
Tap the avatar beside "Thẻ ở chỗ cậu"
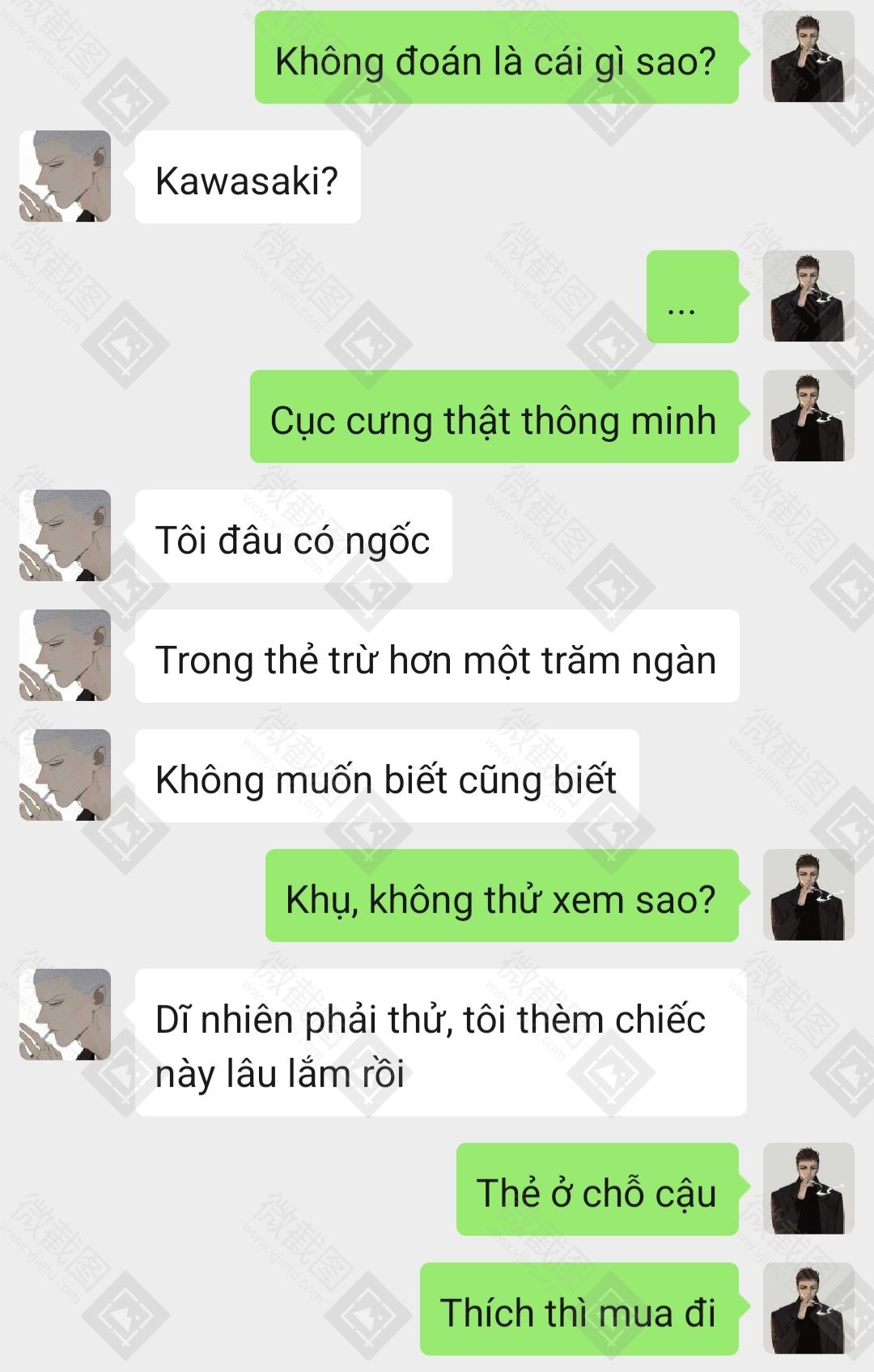point(808,1189)
